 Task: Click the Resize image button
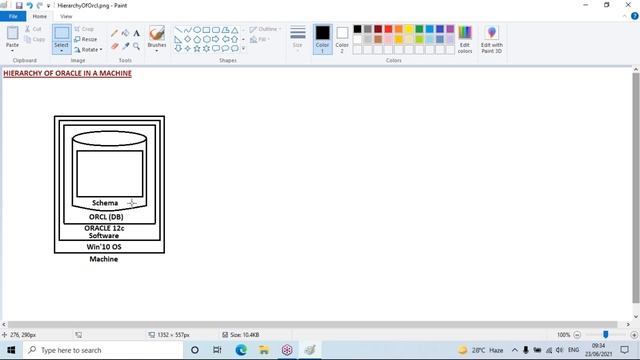click(x=86, y=39)
